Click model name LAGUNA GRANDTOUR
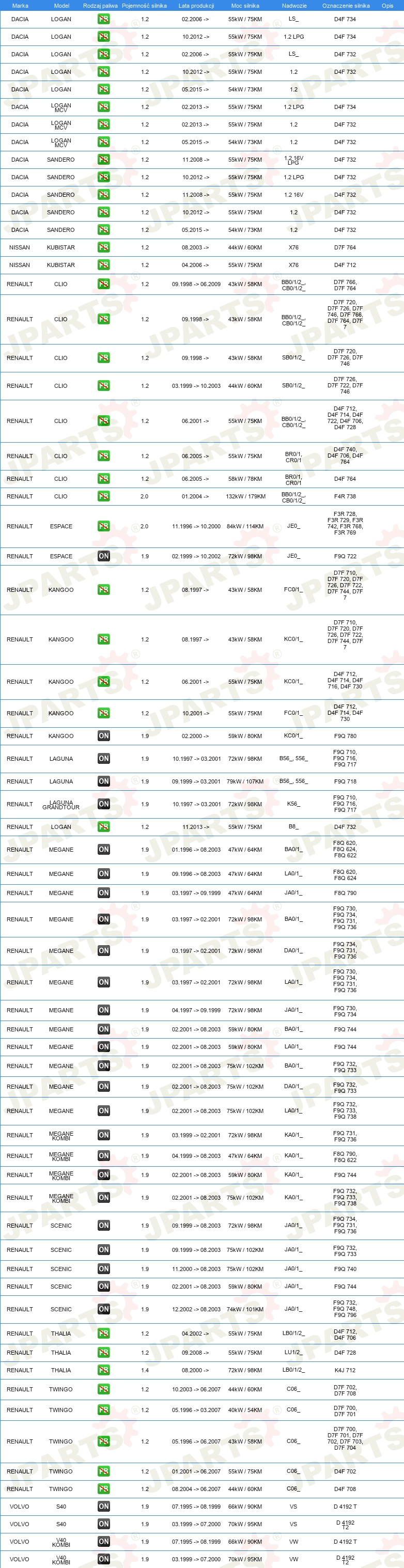Screen dimensions: 404x1568 point(61,805)
